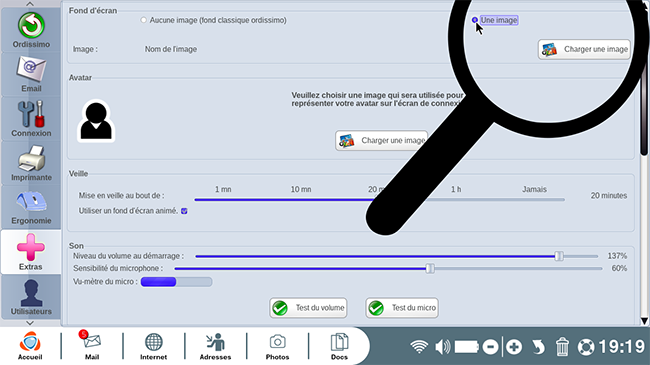Open the Imprimante printer settings
Screen dimensions: 650x365
point(31,163)
